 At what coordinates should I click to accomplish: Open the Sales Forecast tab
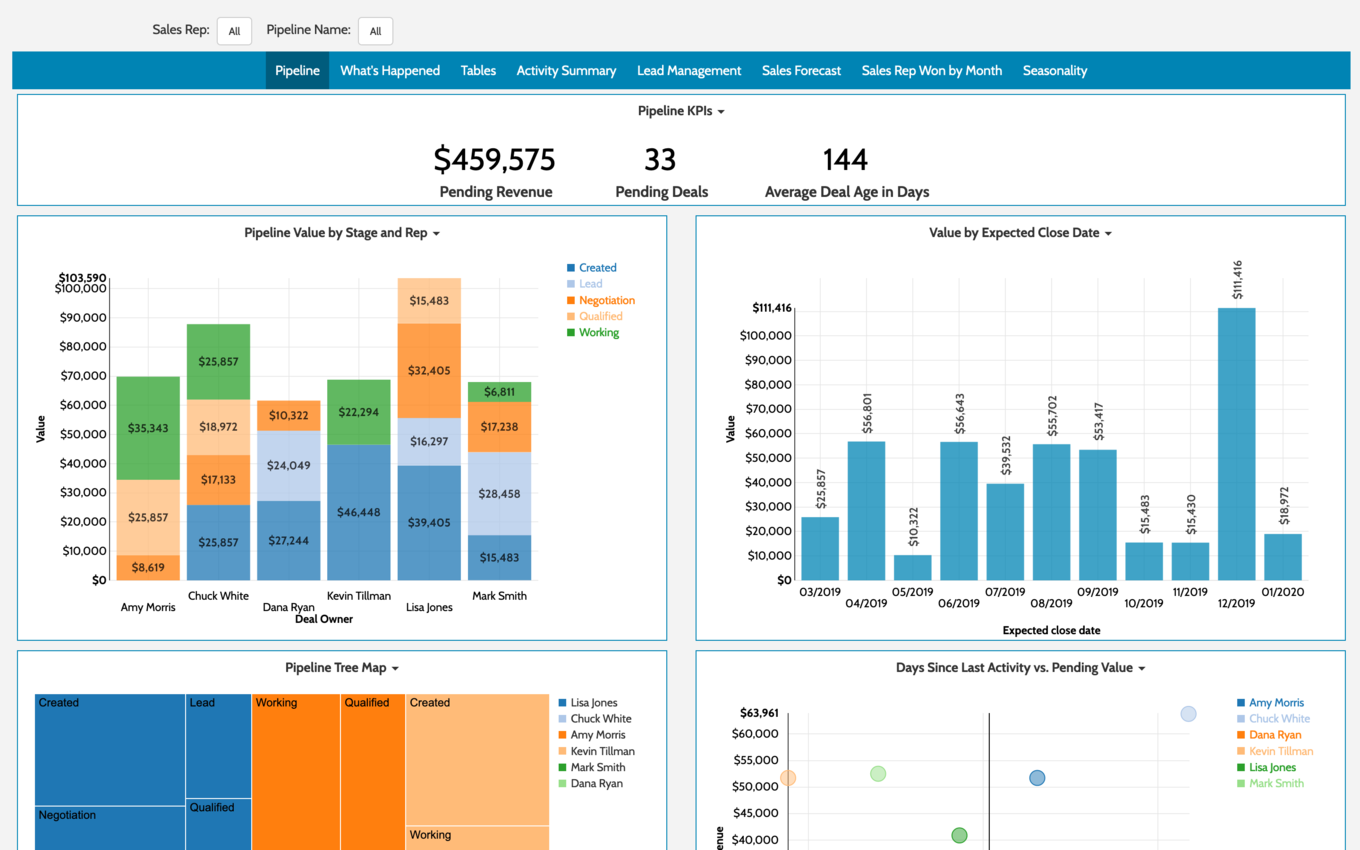click(801, 71)
